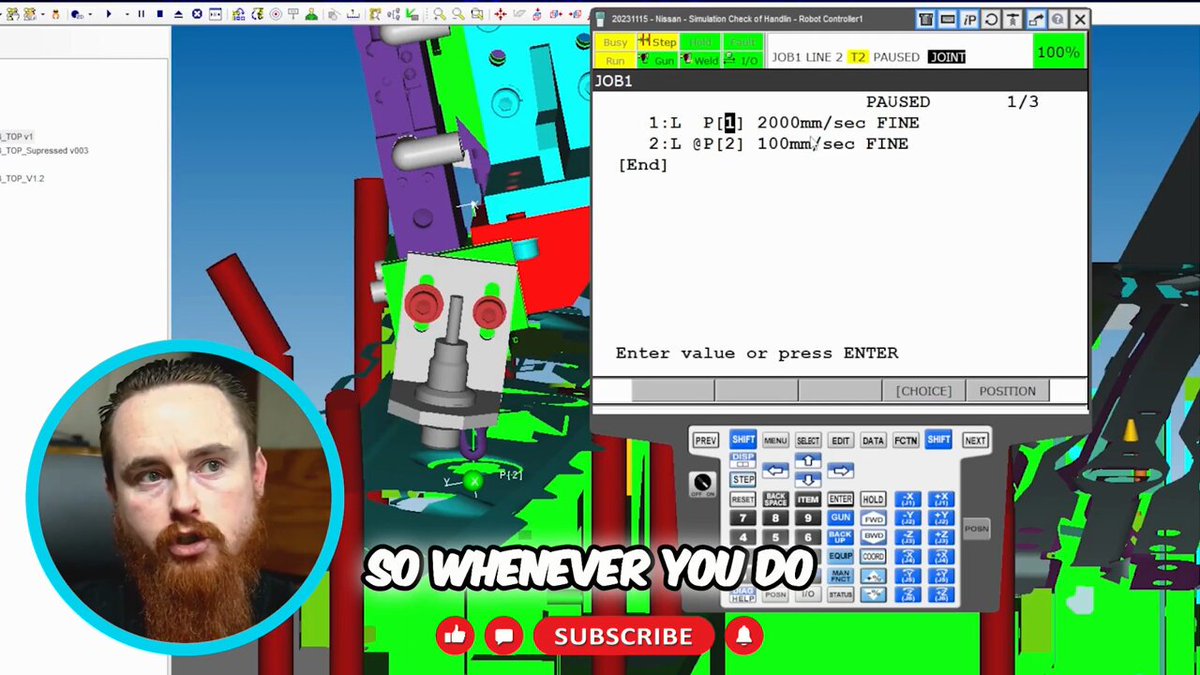Click the Pause simulation toolbar icon
The image size is (1200, 675).
141,14
